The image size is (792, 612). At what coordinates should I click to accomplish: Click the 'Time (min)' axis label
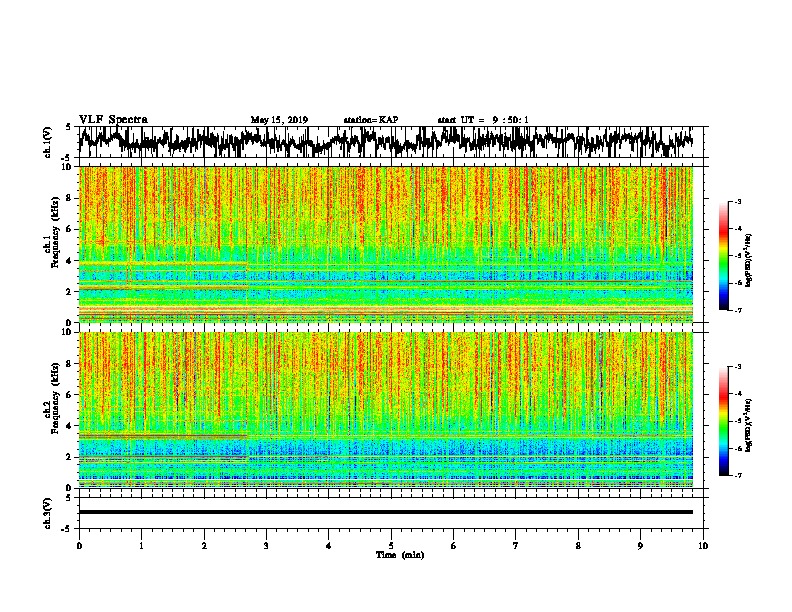400,555
